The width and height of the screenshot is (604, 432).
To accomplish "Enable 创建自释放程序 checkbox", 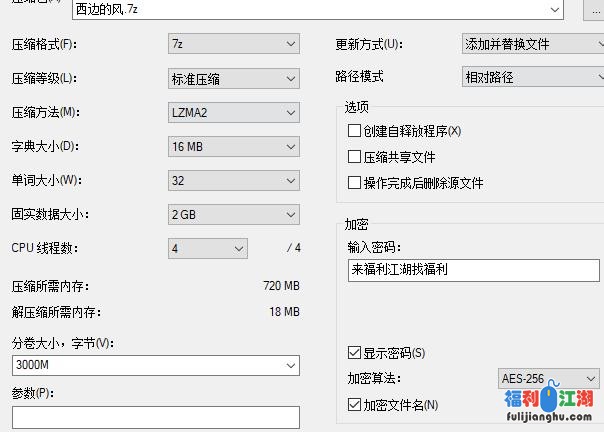I will (x=354, y=131).
